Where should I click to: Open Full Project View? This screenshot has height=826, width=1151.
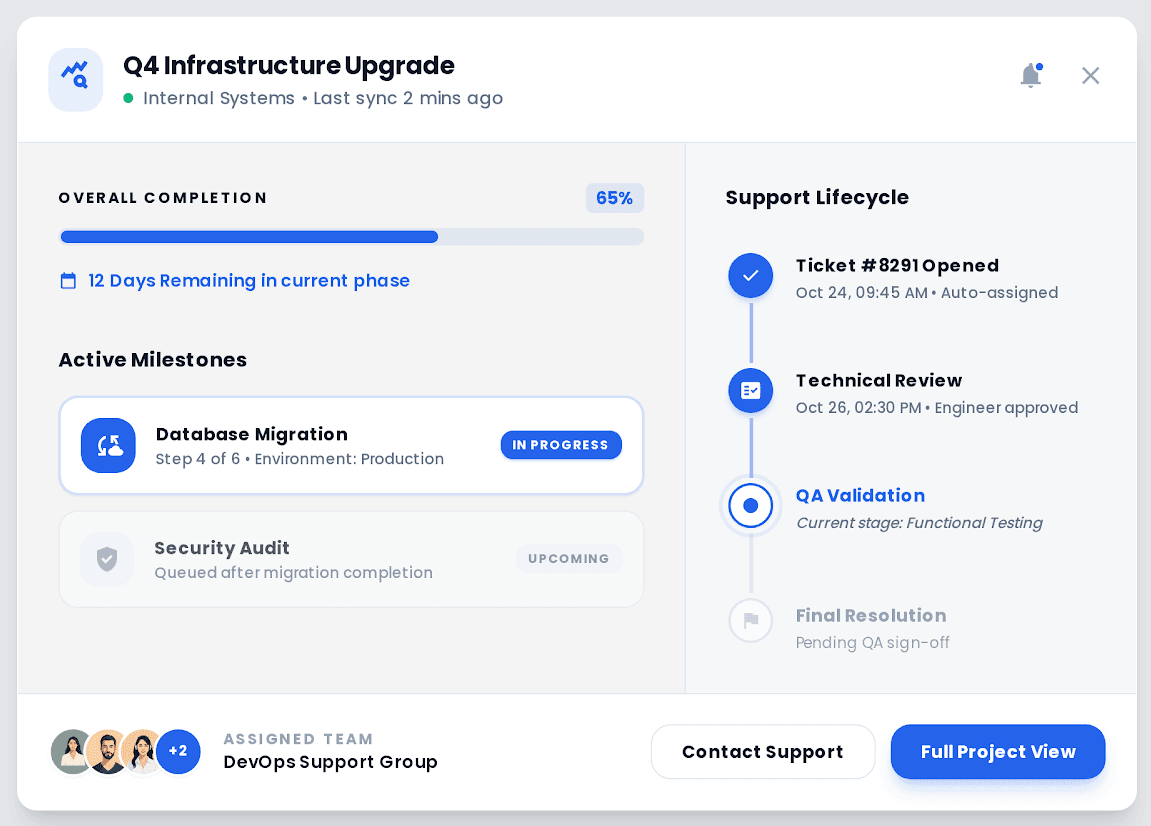coord(997,751)
